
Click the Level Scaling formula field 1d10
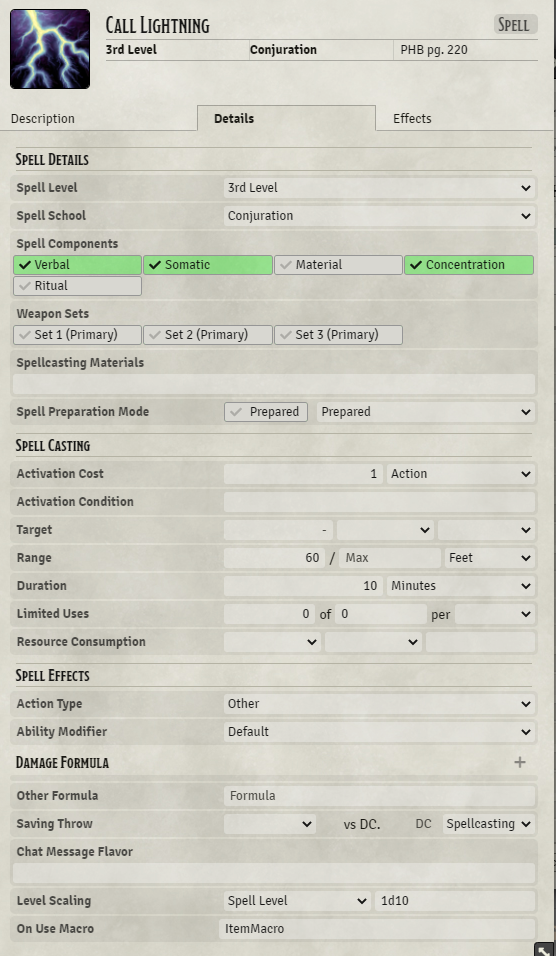(455, 901)
